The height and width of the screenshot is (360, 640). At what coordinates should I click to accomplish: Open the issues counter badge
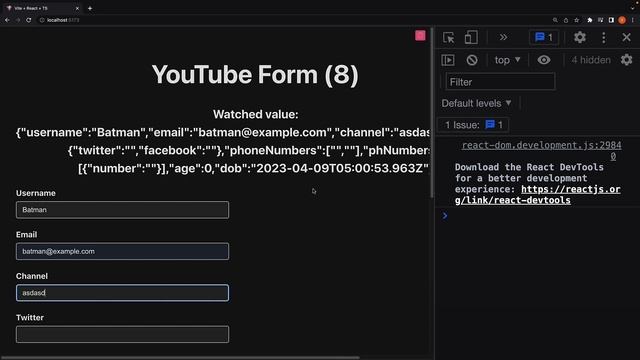[x=544, y=38]
